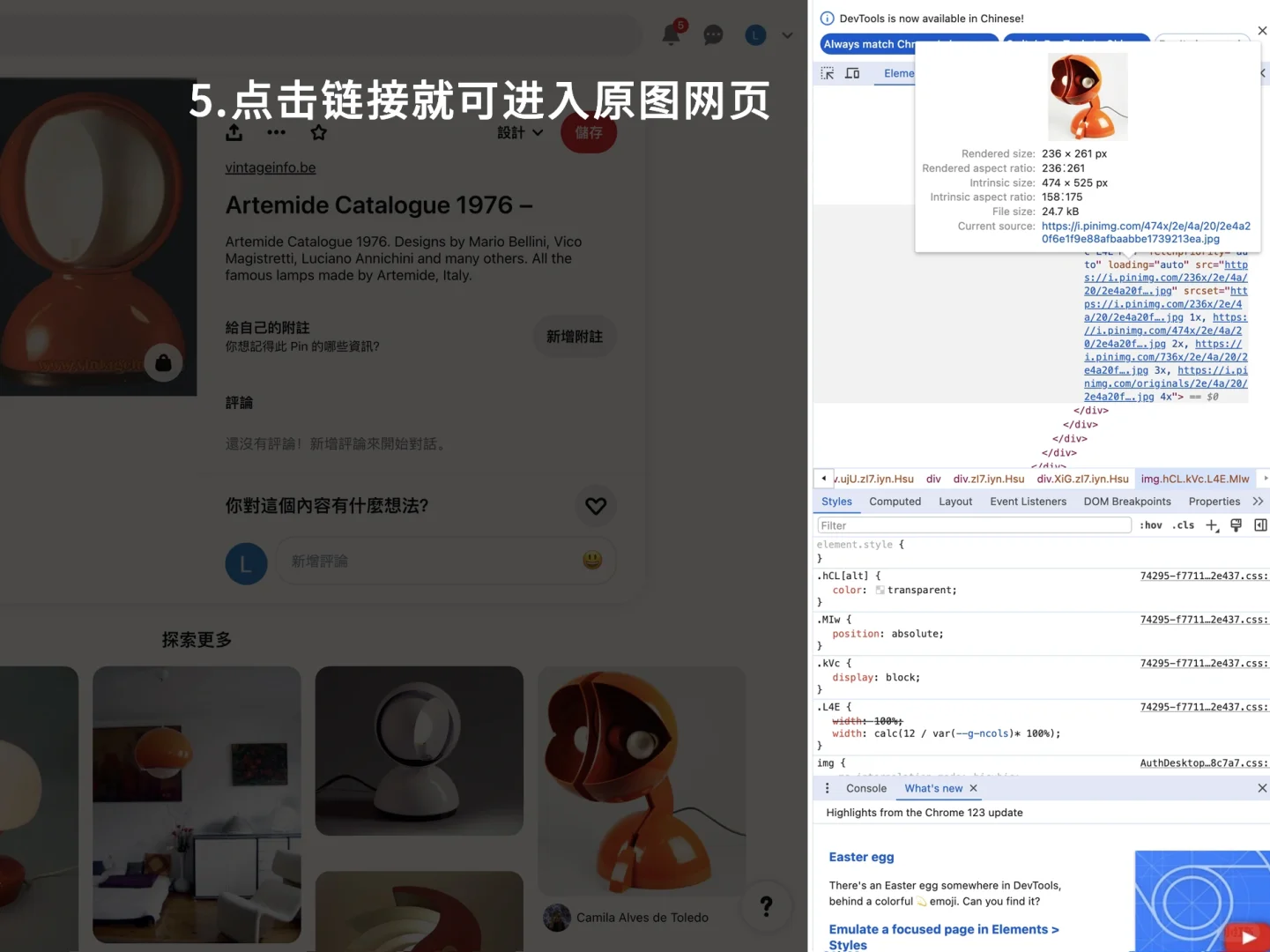
Task: Open the rendering emulations brush icon in Styles
Action: pyautogui.click(x=1236, y=524)
